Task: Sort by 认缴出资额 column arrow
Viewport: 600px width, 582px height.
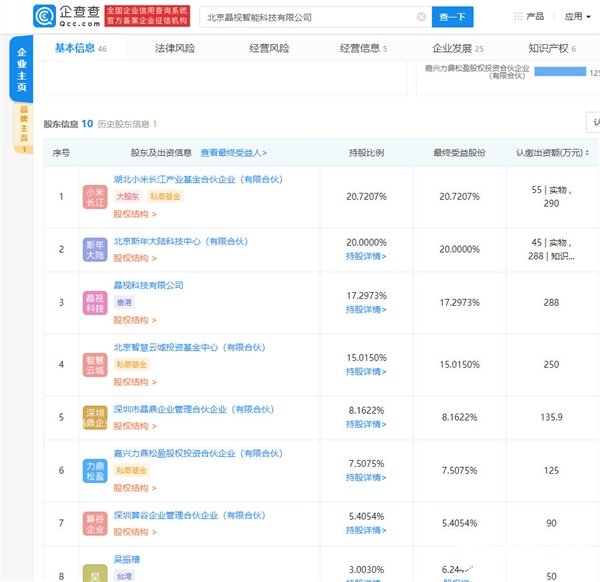Action: coord(587,153)
